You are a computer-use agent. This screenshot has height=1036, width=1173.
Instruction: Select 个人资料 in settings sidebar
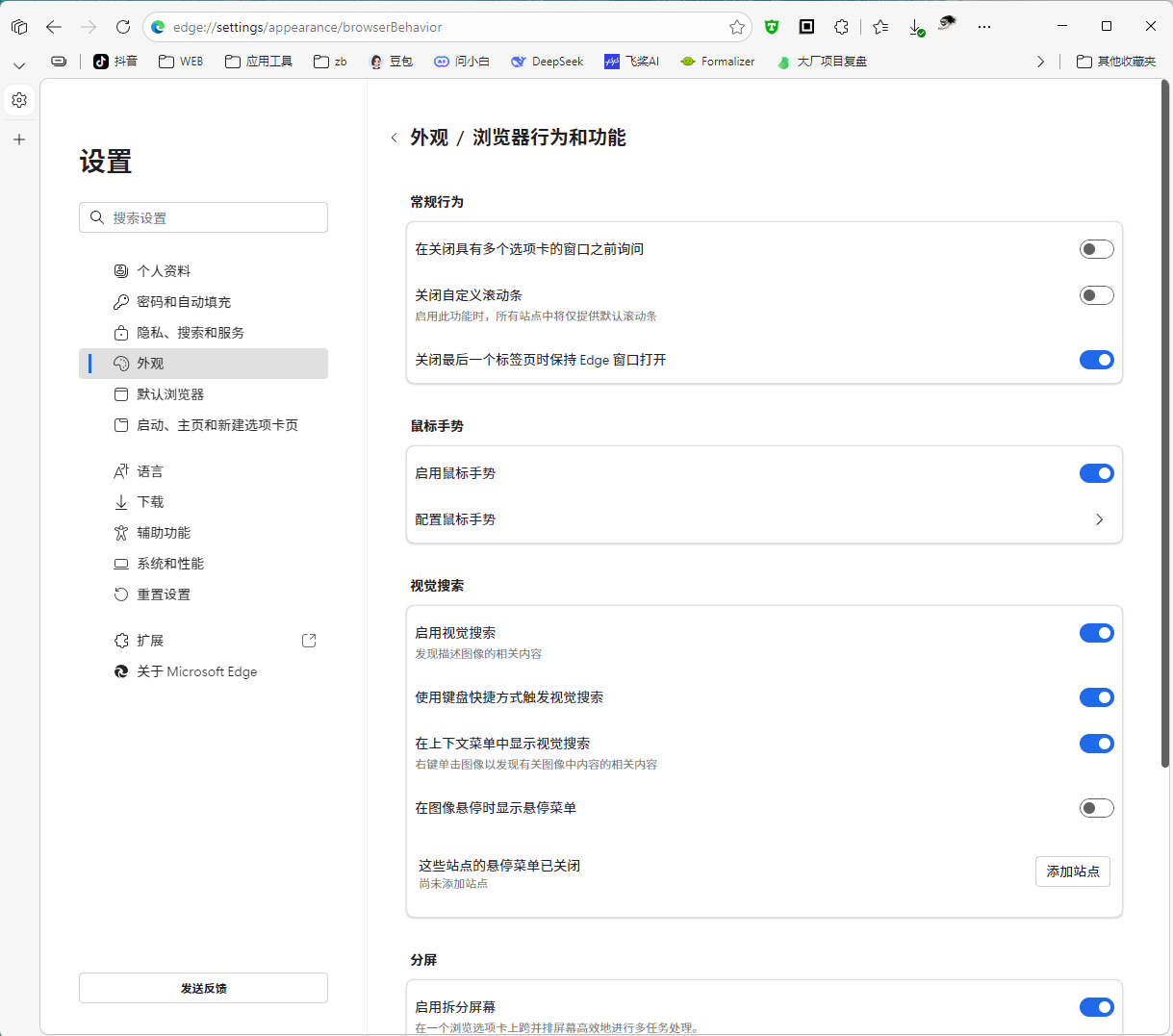coord(203,271)
